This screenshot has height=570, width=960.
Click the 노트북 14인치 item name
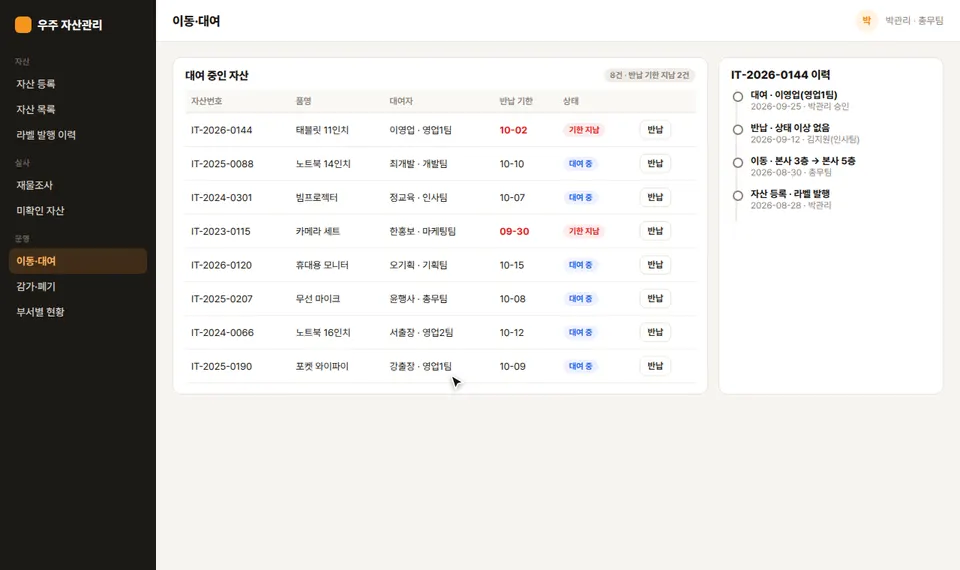click(323, 164)
